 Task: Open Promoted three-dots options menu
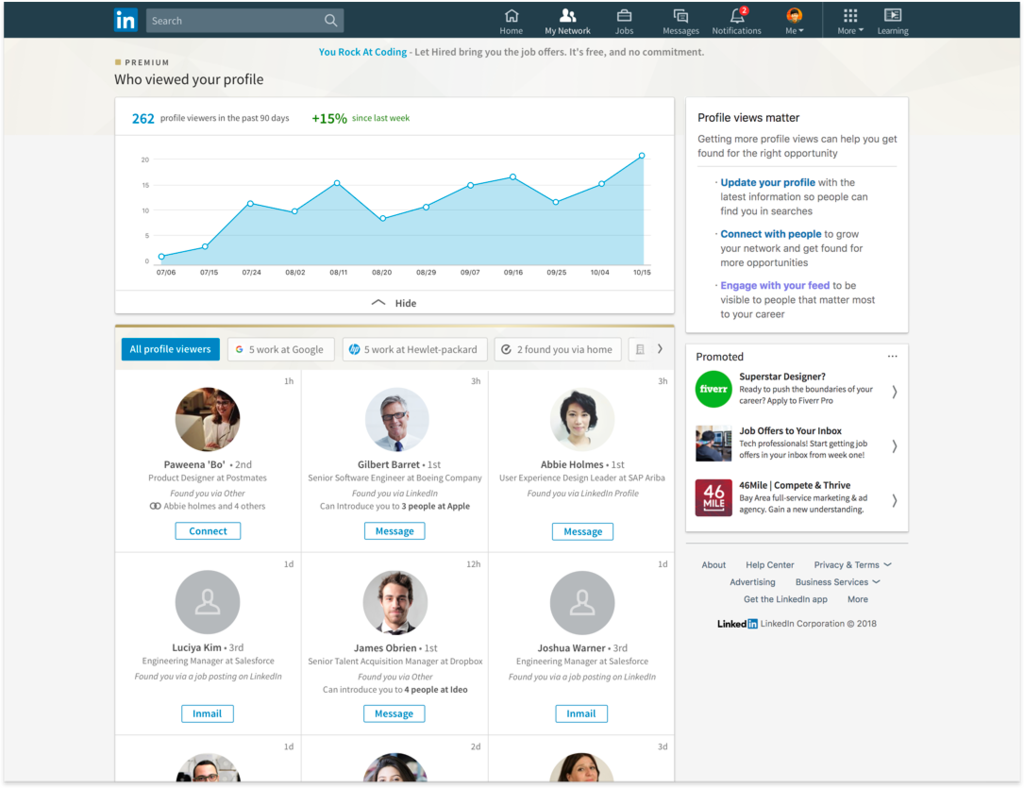(x=892, y=356)
